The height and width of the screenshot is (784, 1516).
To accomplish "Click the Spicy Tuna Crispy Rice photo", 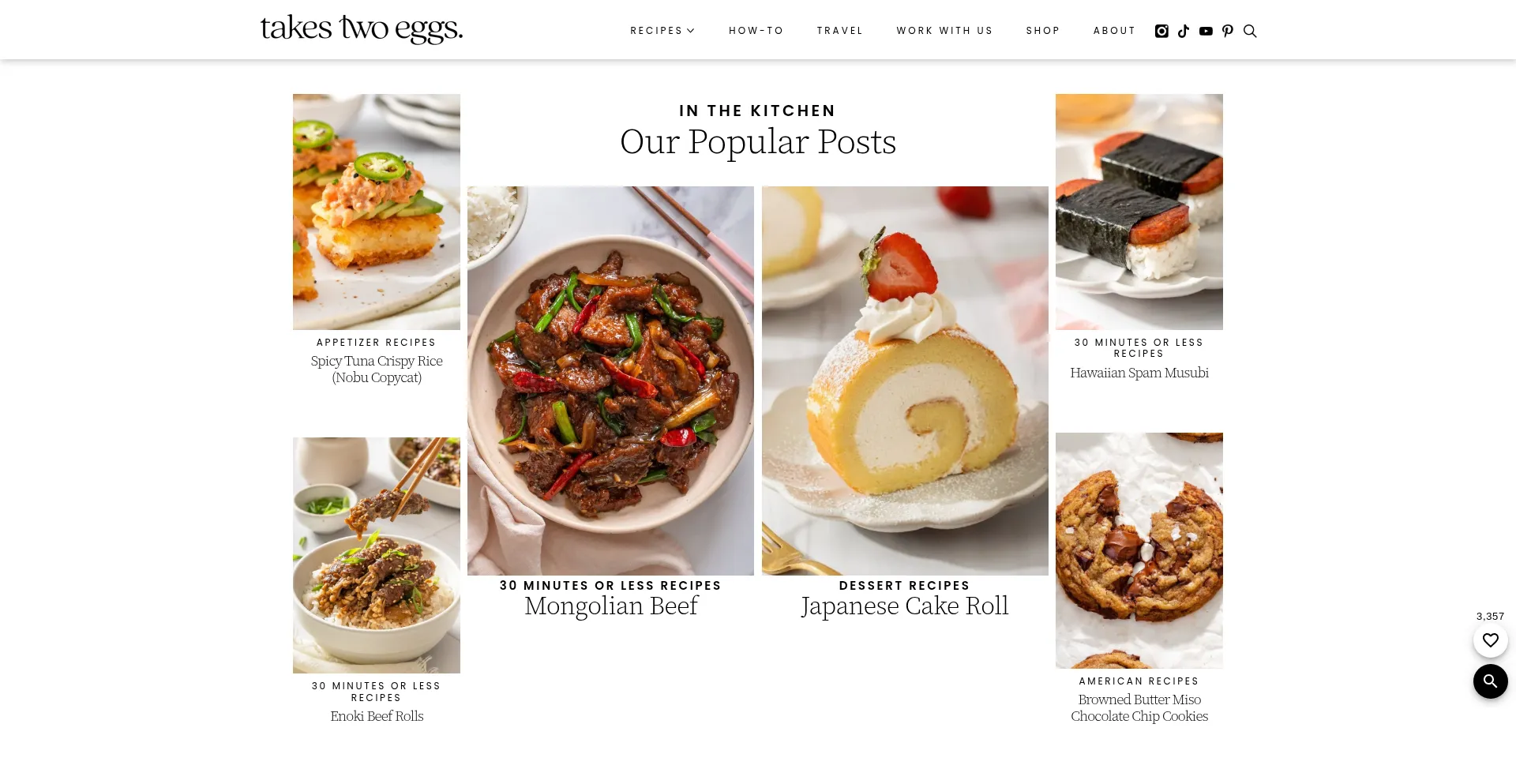I will tap(377, 212).
